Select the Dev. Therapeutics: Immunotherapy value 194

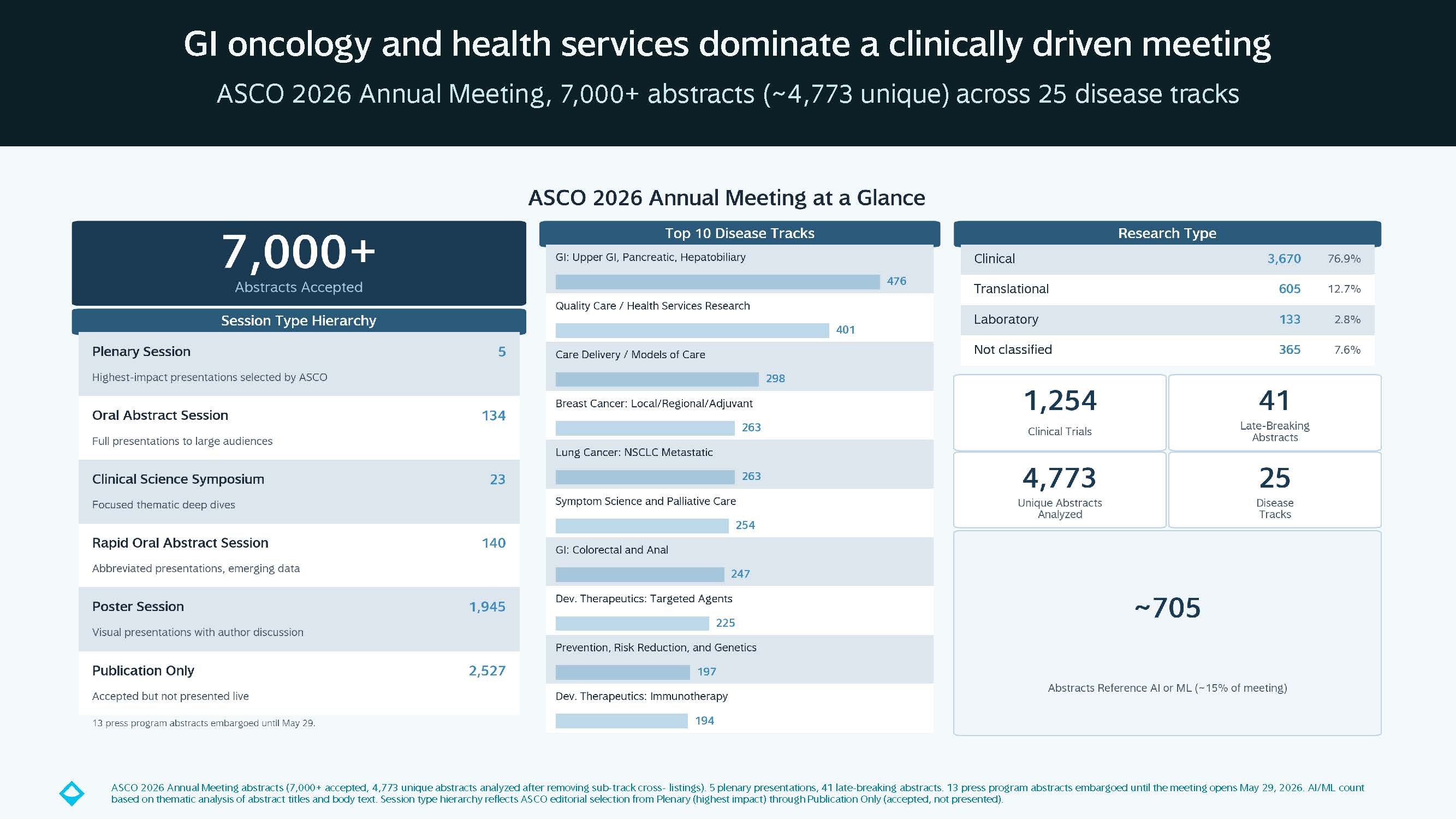point(704,721)
